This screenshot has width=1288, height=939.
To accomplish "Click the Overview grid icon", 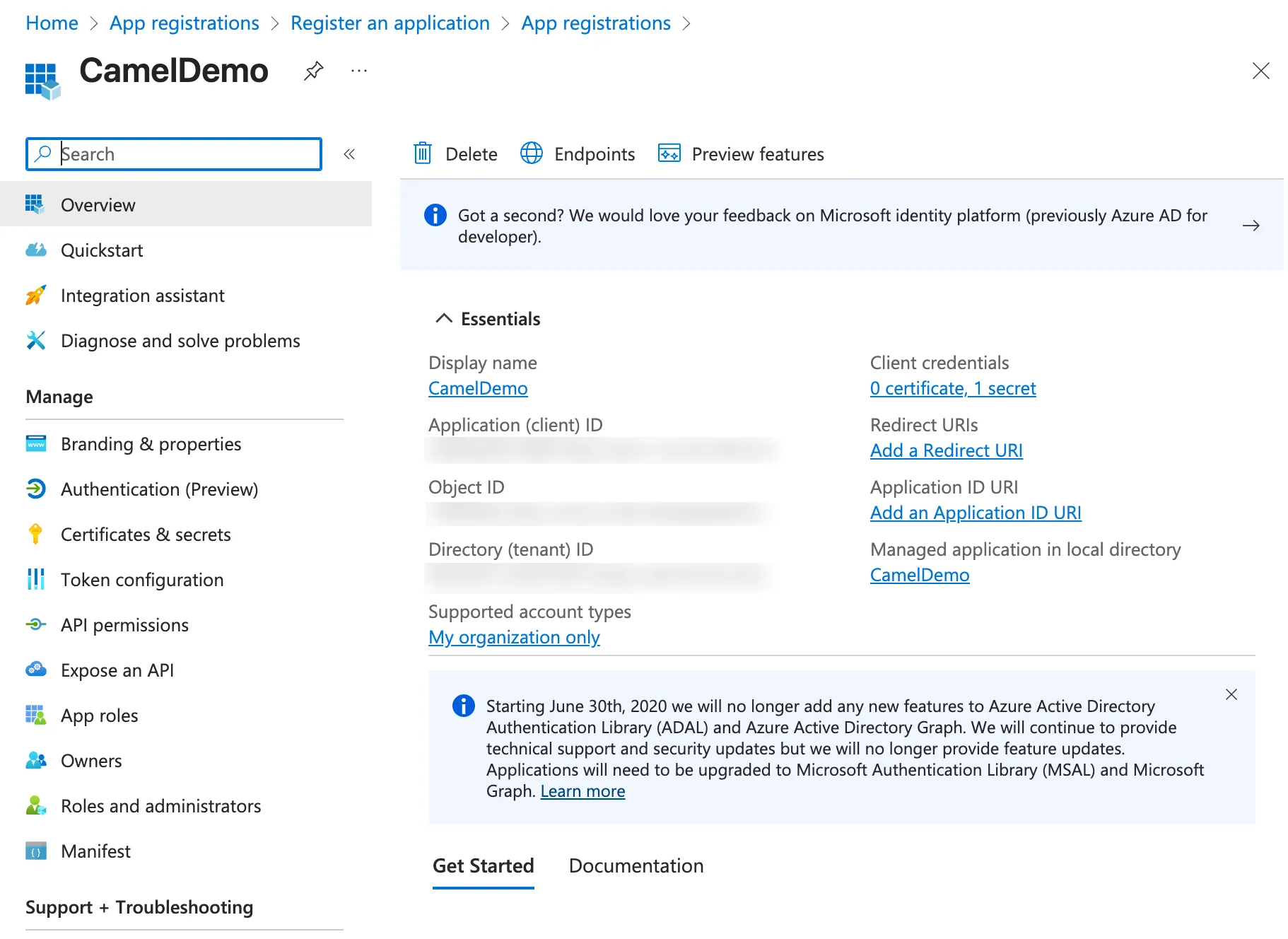I will 35,204.
